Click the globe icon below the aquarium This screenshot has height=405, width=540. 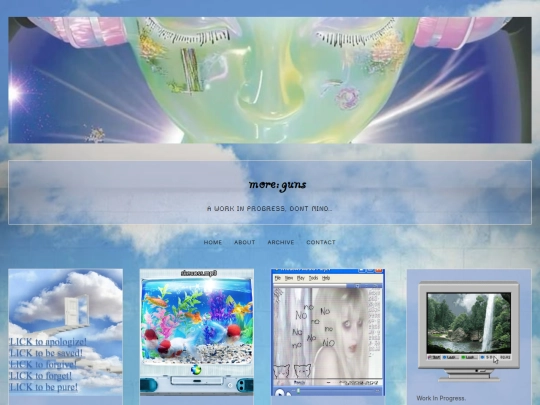pos(196,370)
